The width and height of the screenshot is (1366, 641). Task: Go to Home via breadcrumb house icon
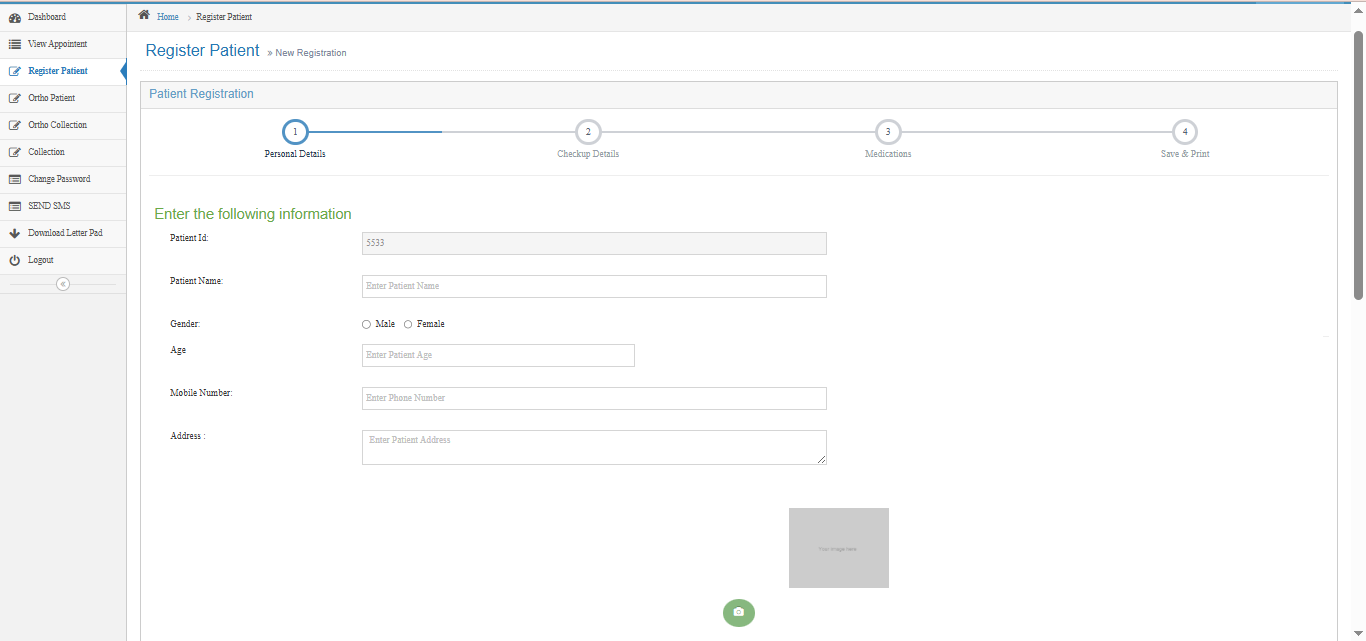click(144, 16)
